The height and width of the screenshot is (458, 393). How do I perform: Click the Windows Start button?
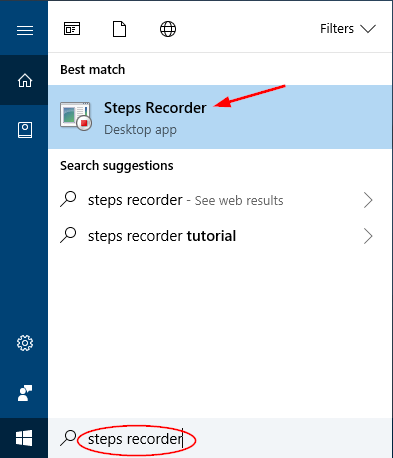pos(24,438)
